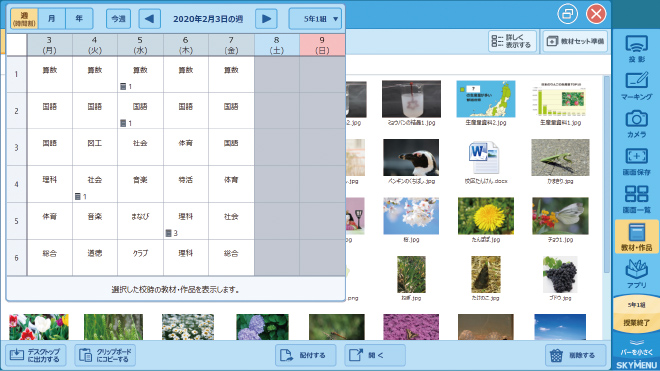Image resolution: width=660 pixels, height=371 pixels.
Task: Jump to 今週 this week
Action: (118, 19)
